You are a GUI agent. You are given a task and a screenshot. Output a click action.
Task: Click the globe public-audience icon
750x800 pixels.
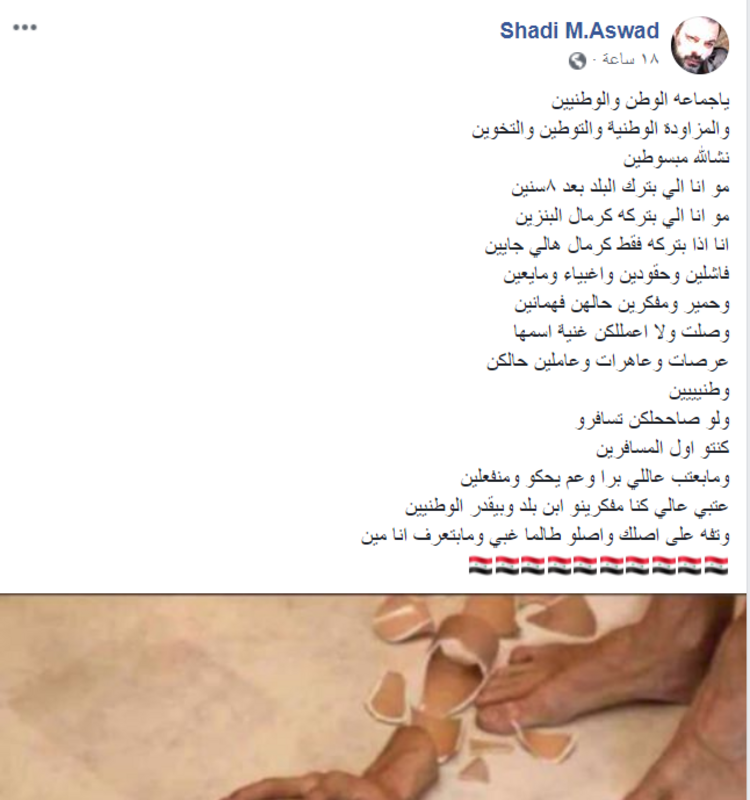point(578,61)
